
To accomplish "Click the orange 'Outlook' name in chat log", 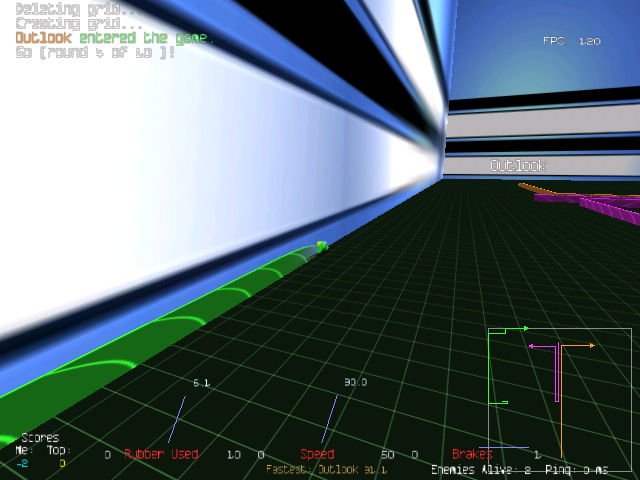I will tap(42, 38).
